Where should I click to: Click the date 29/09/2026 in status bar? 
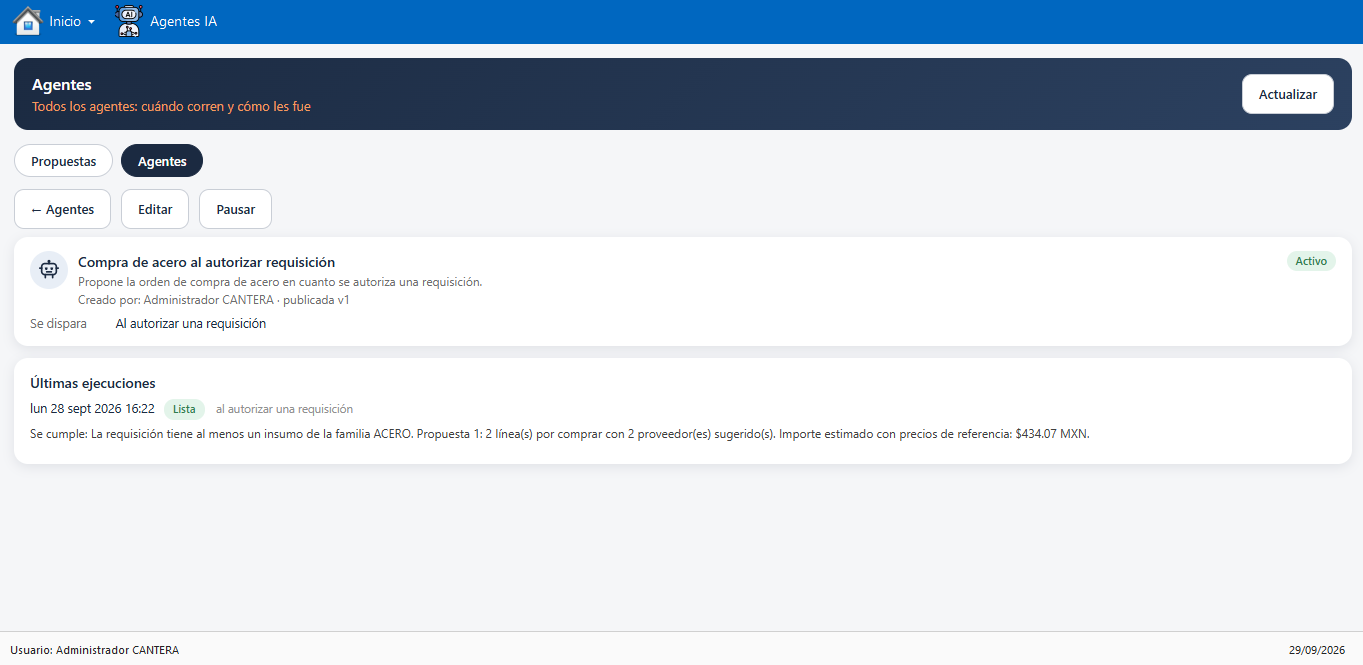coord(1317,650)
